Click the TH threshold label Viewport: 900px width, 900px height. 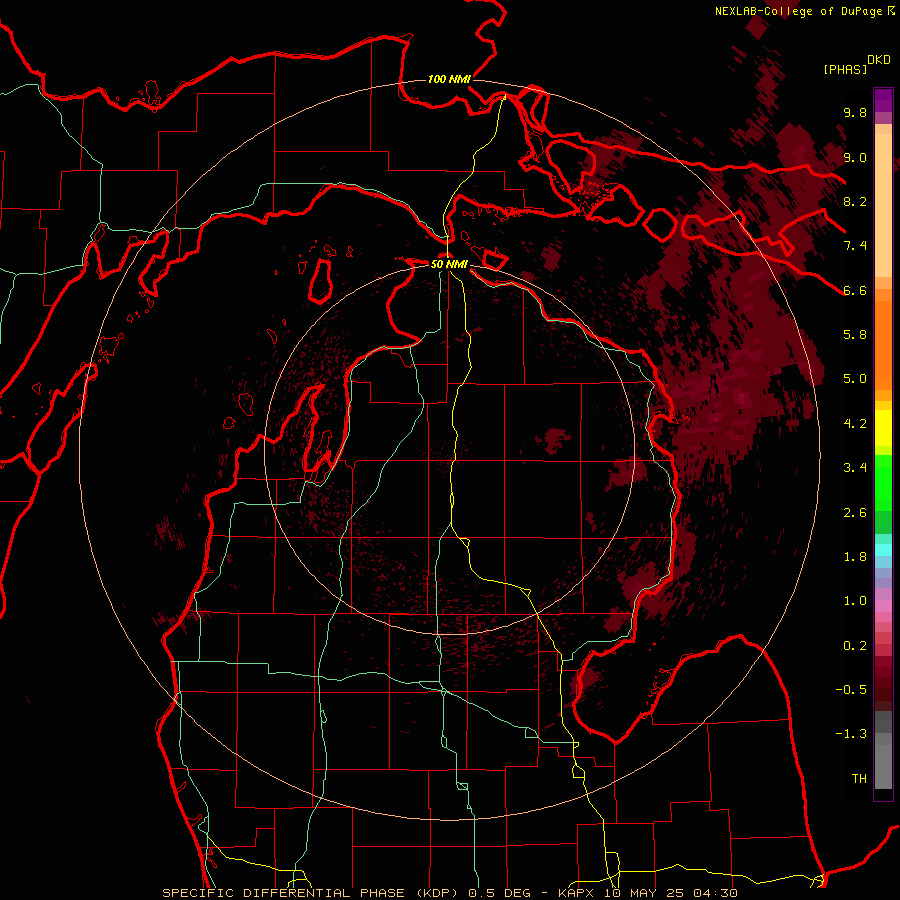pyautogui.click(x=859, y=779)
